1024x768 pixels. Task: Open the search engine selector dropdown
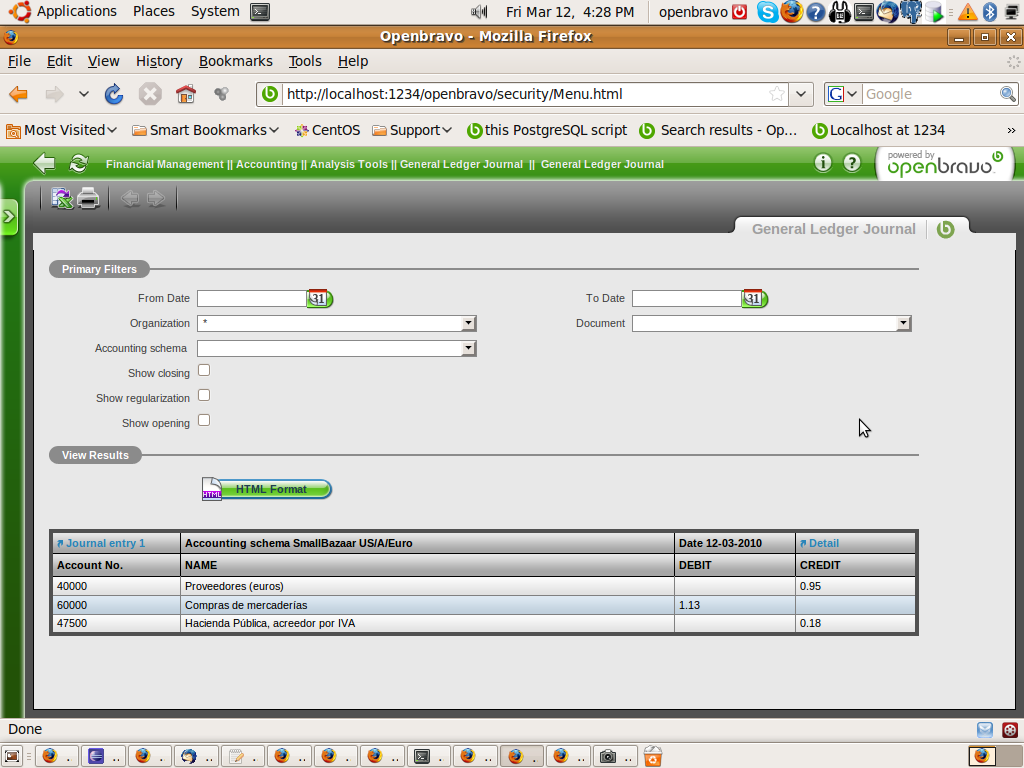(843, 94)
